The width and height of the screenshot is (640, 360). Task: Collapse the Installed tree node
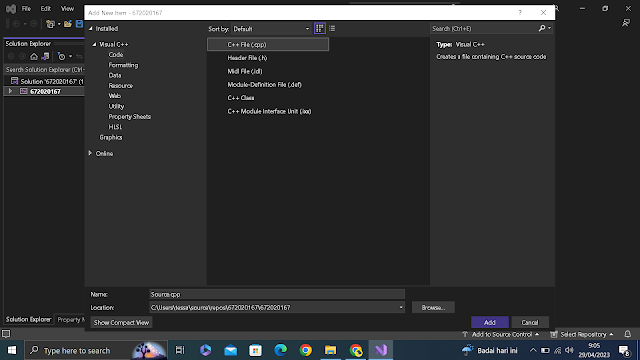pos(91,29)
